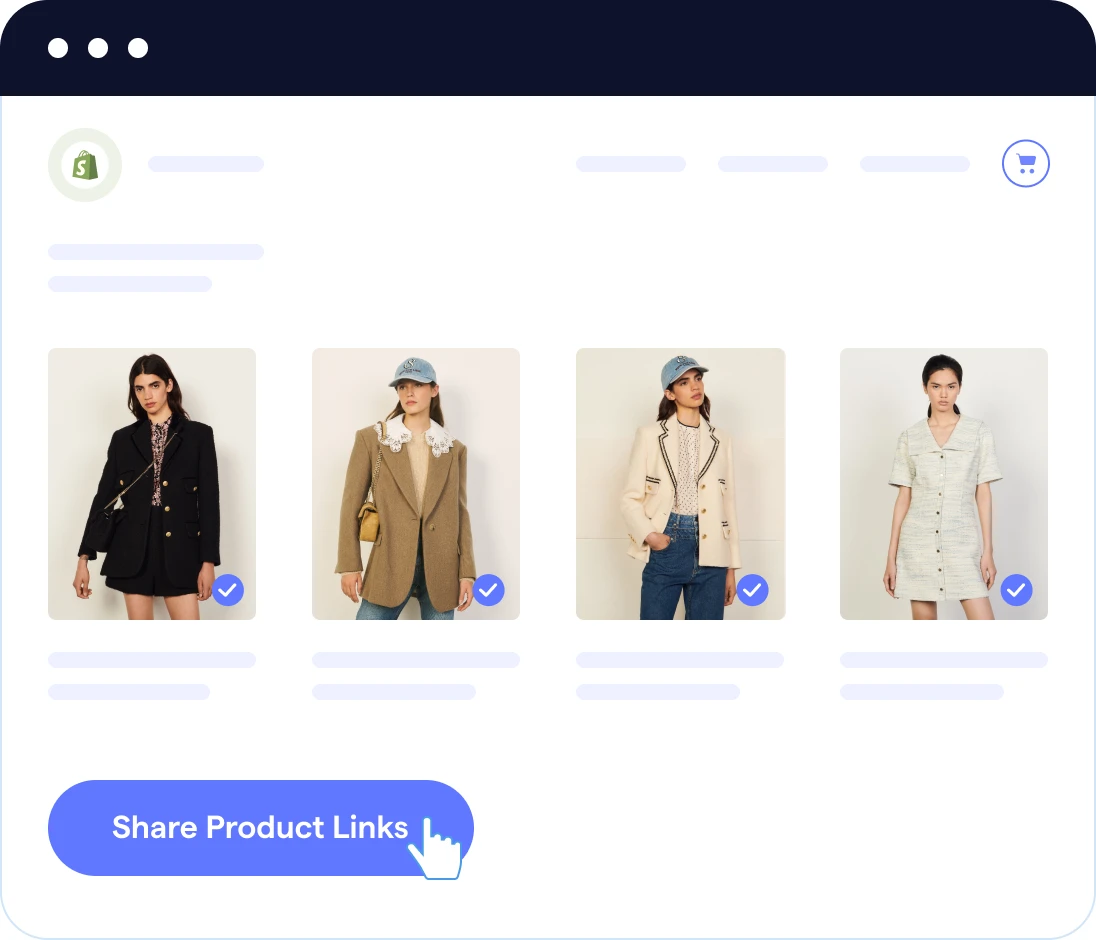Select the cream jacket product photo
1096x940 pixels.
[680, 484]
